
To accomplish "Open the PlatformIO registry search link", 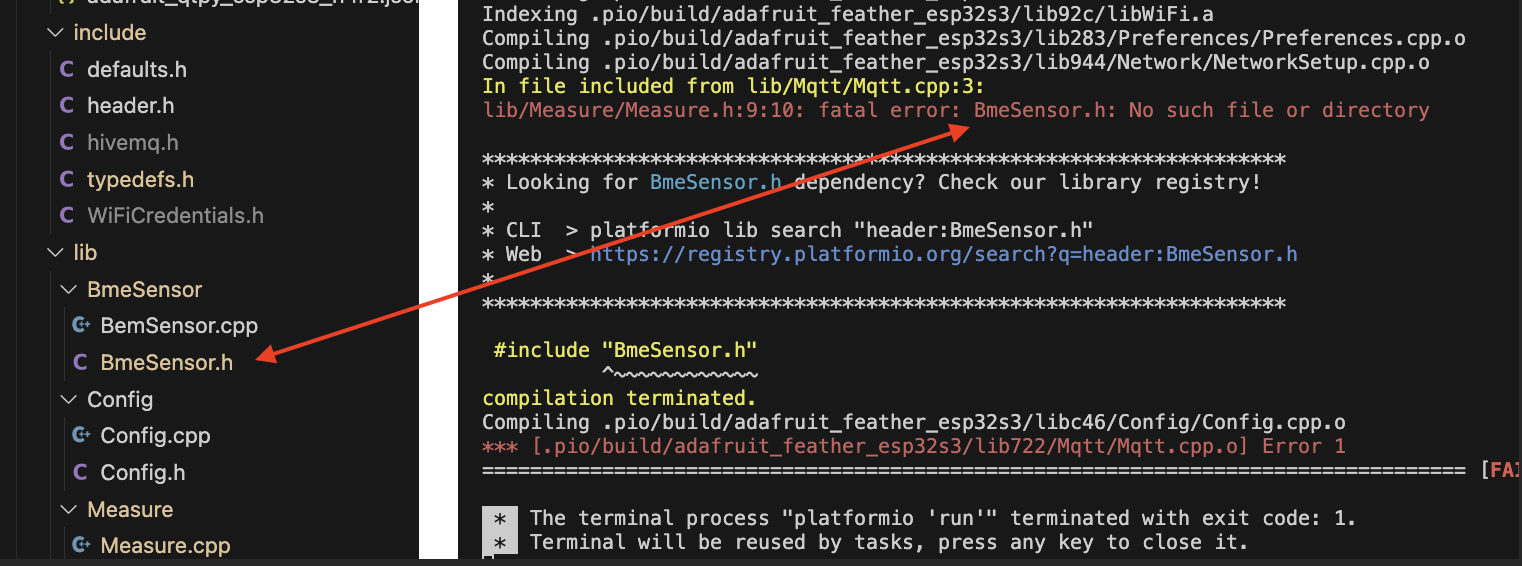I will pos(944,254).
